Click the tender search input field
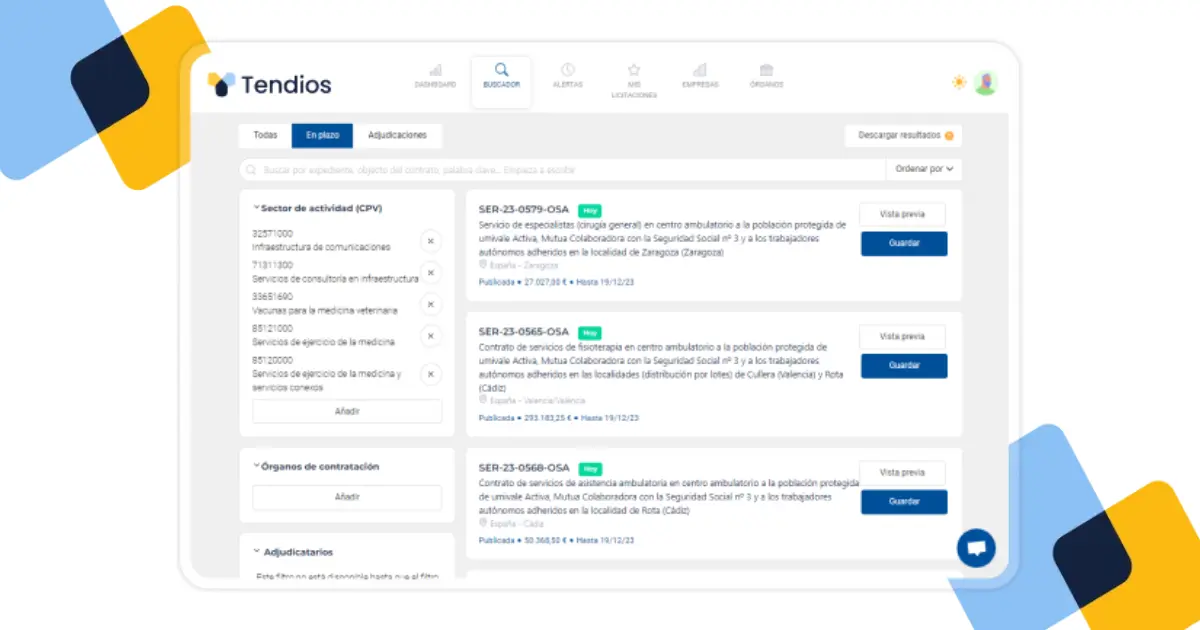 560,170
